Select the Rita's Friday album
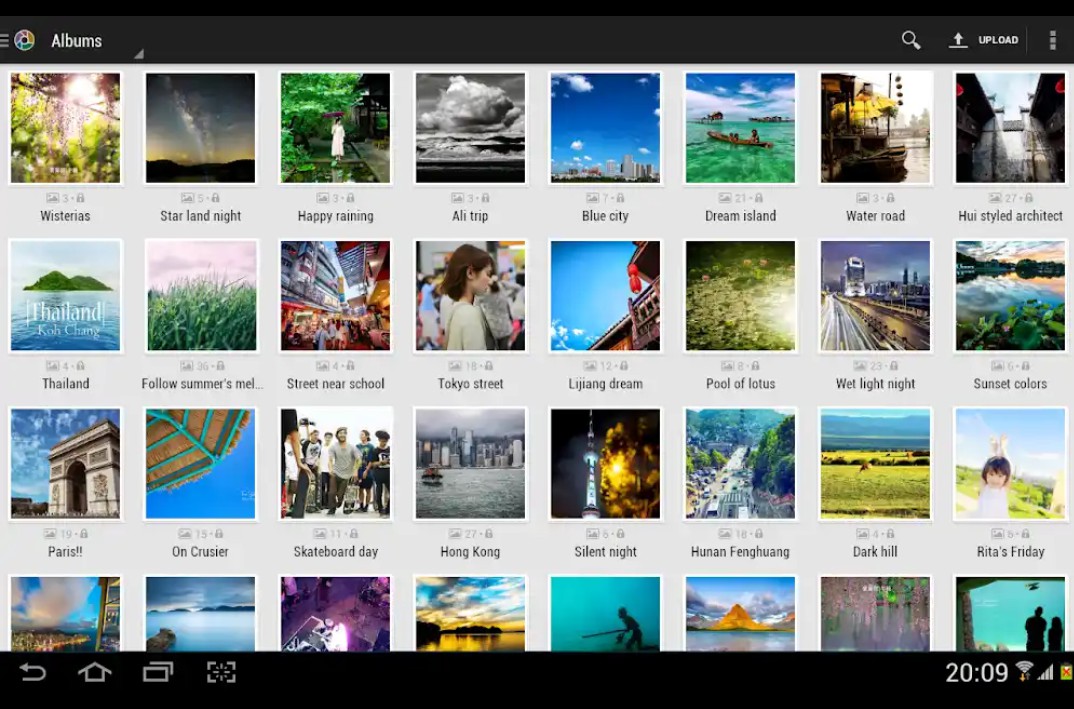Image resolution: width=1074 pixels, height=709 pixels. [x=1010, y=464]
